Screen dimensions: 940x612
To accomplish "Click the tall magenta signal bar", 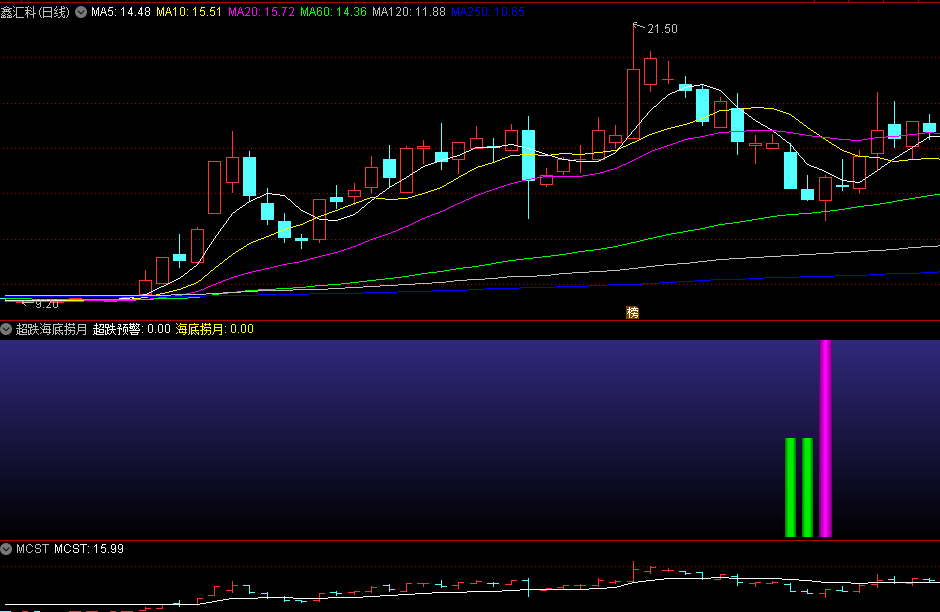I will click(x=825, y=438).
